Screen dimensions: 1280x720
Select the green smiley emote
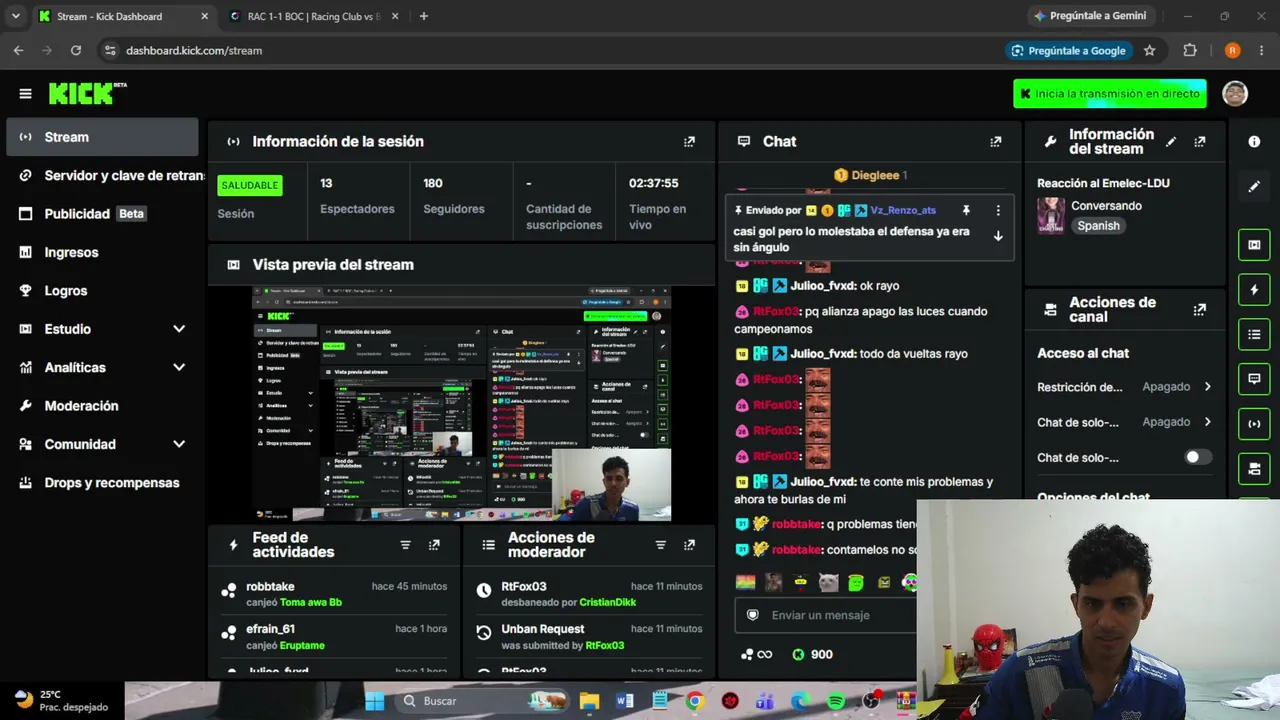[x=856, y=582]
